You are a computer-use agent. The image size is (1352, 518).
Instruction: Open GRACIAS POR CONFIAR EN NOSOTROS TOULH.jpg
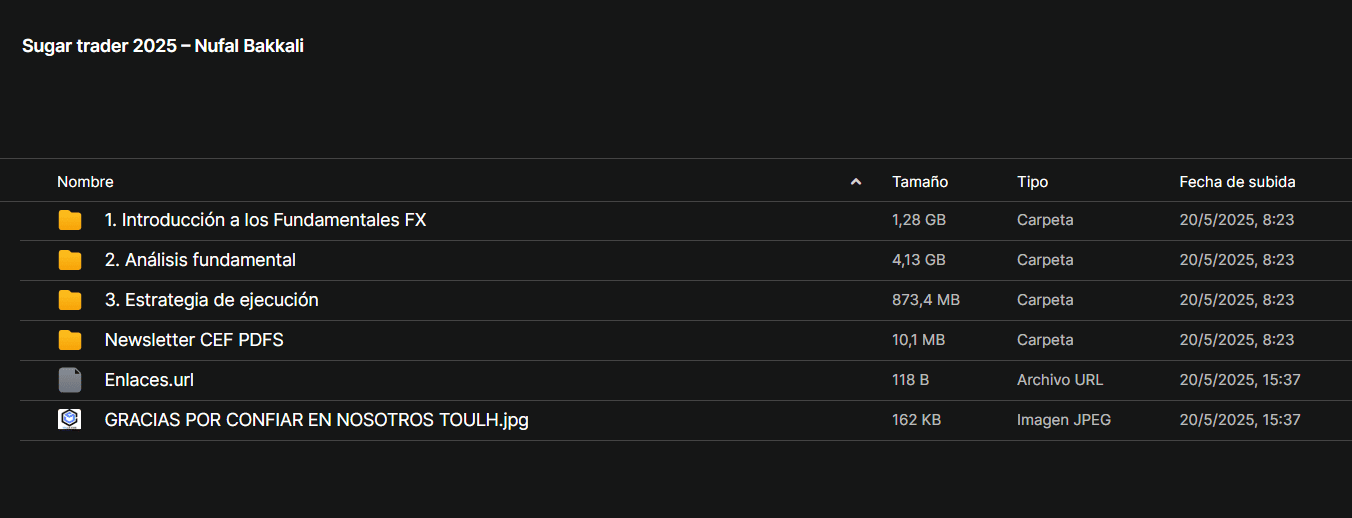316,420
